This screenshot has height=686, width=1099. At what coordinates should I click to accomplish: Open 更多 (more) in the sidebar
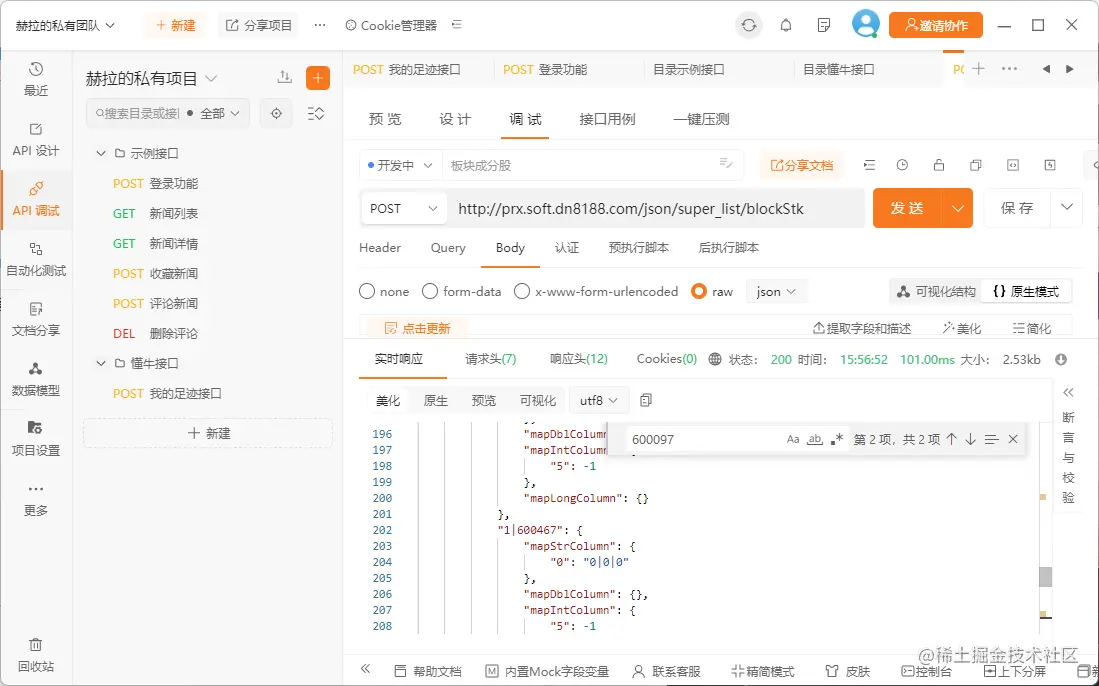coord(36,499)
